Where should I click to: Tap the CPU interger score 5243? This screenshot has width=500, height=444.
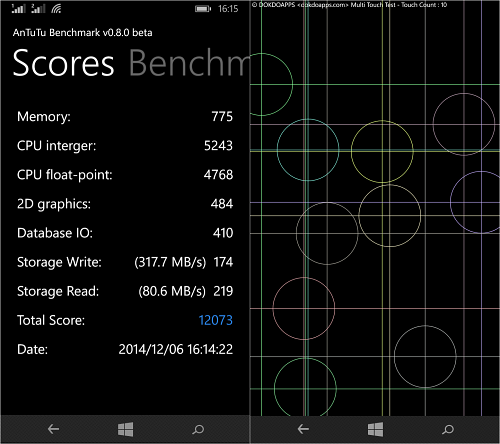[218, 146]
